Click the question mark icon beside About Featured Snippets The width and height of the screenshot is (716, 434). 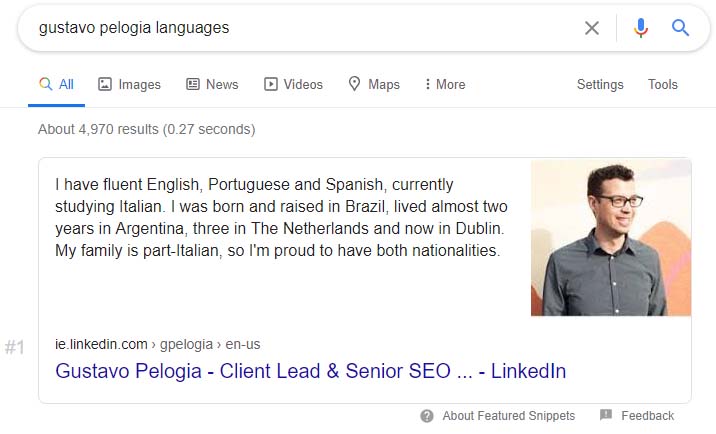pyautogui.click(x=426, y=416)
